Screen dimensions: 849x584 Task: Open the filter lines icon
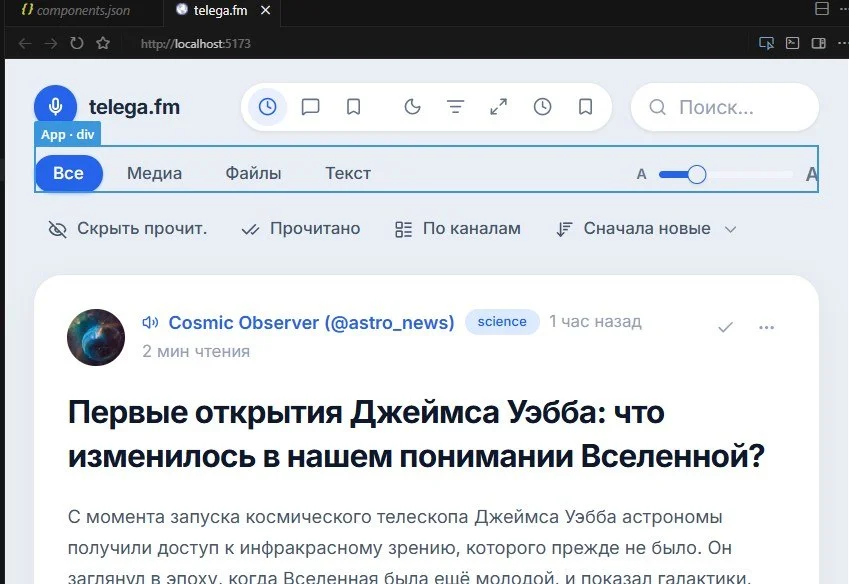pyautogui.click(x=455, y=107)
